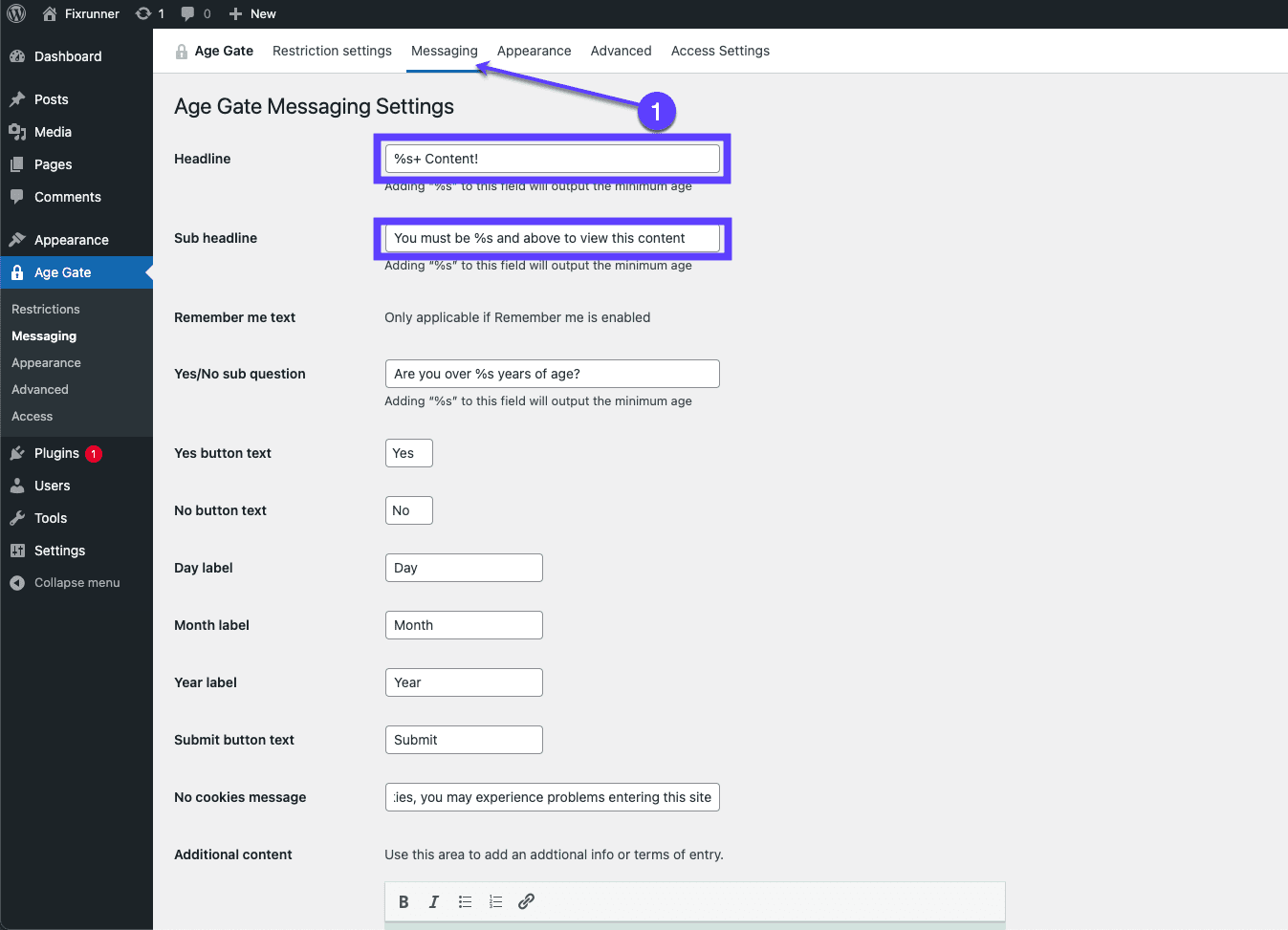1288x930 pixels.
Task: Click the Age Gate lock sidebar icon
Action: pyautogui.click(x=17, y=272)
